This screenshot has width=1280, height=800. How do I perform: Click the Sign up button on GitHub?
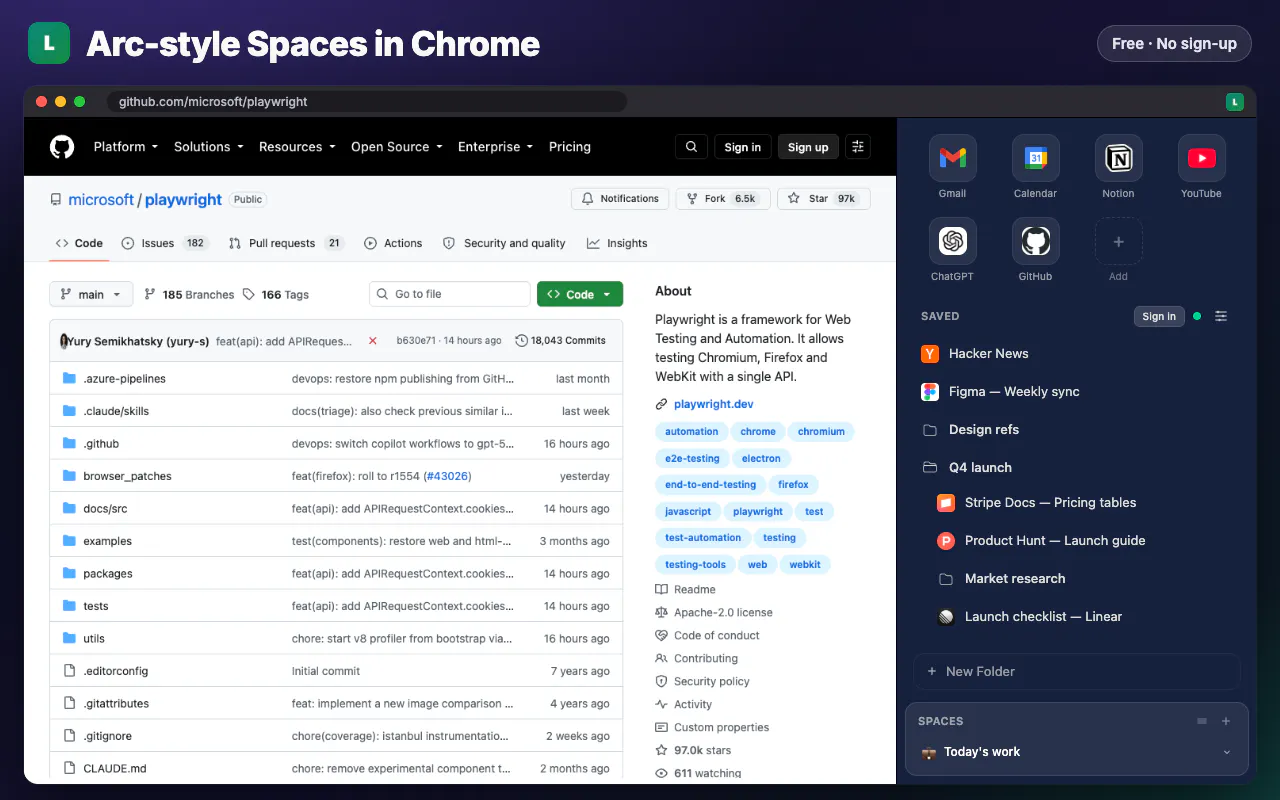click(808, 147)
